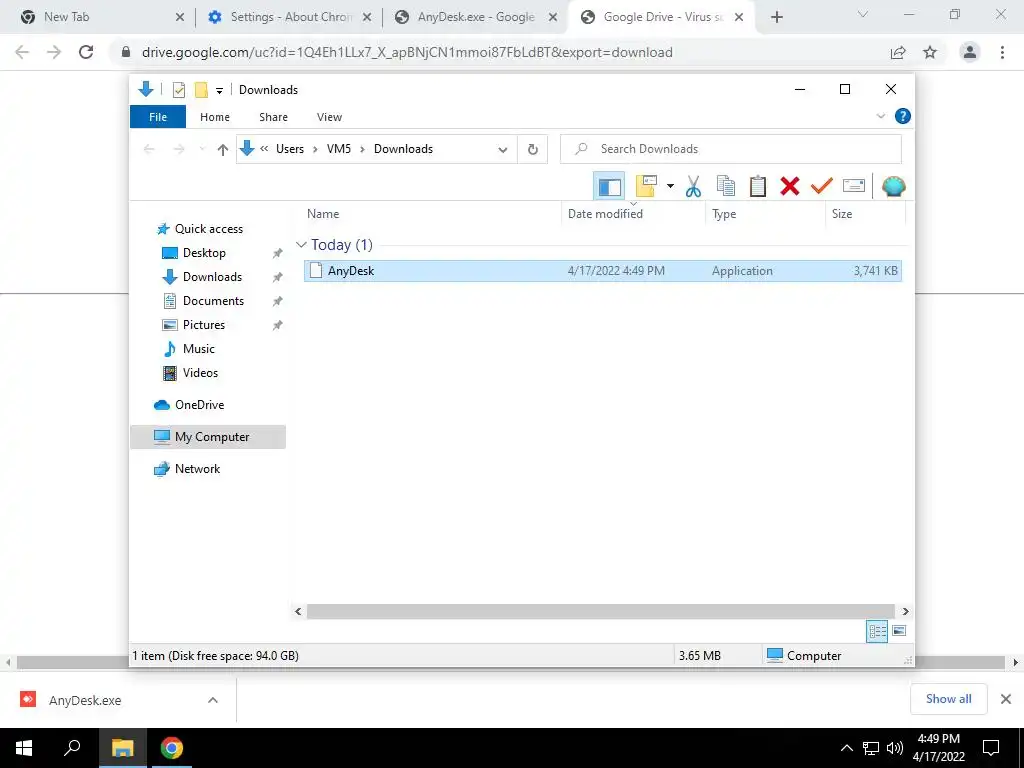Toggle the navigation pane button in Explorer toolbar
Image resolution: width=1024 pixels, height=768 pixels.
[609, 186]
